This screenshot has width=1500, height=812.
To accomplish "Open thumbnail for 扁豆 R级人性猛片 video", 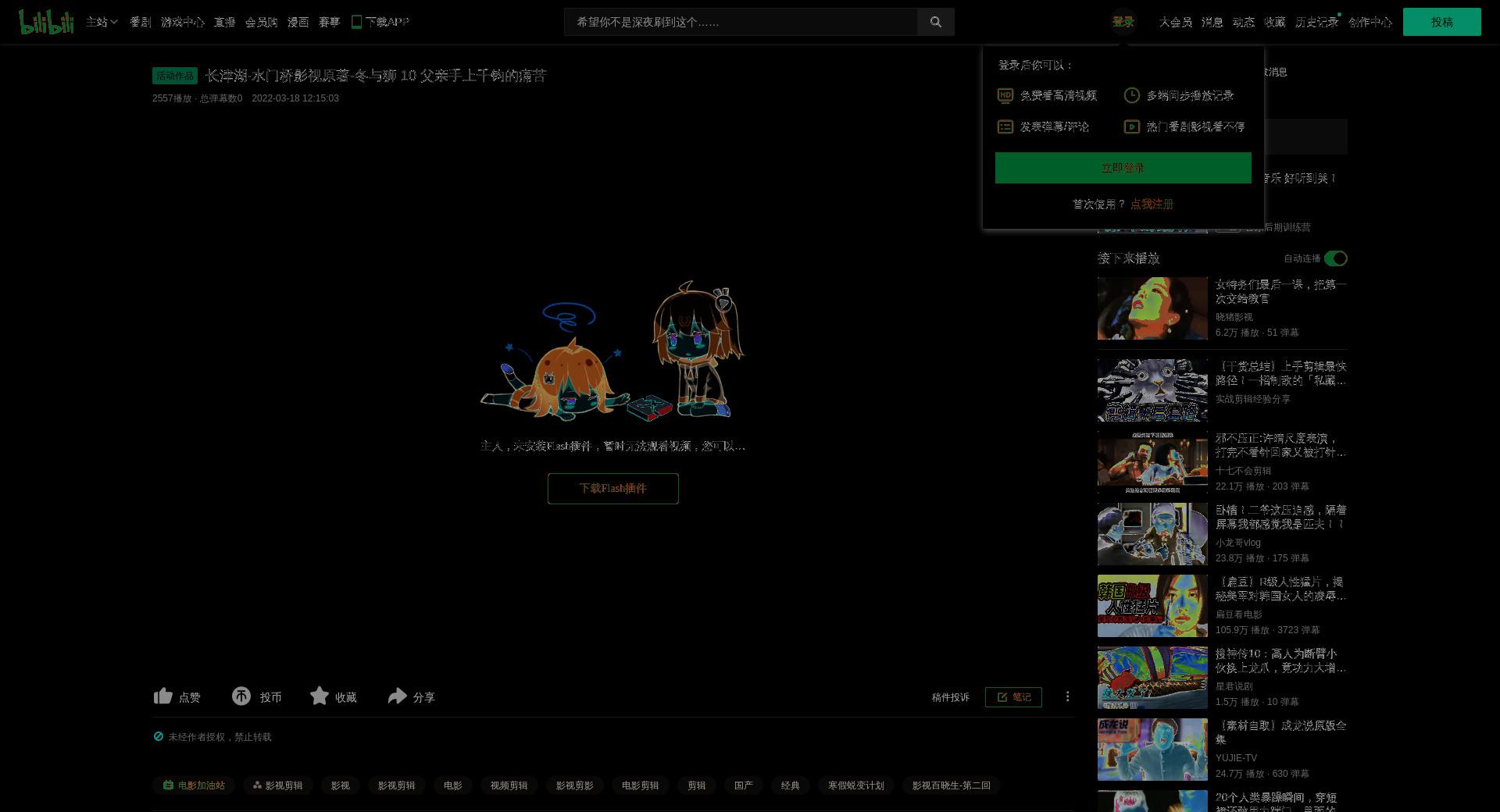I will (x=1152, y=606).
